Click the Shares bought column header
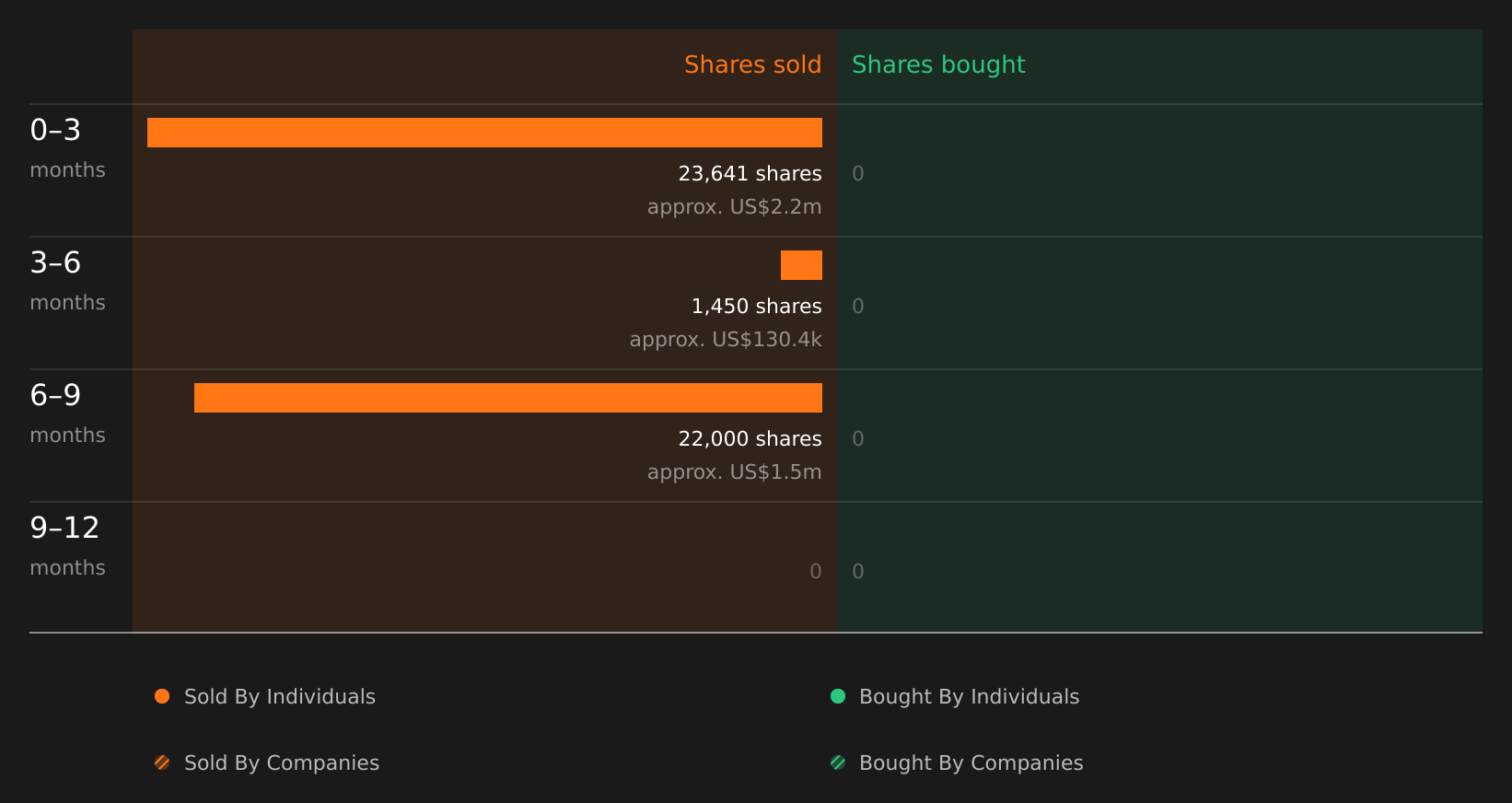The image size is (1512, 803). 938,65
